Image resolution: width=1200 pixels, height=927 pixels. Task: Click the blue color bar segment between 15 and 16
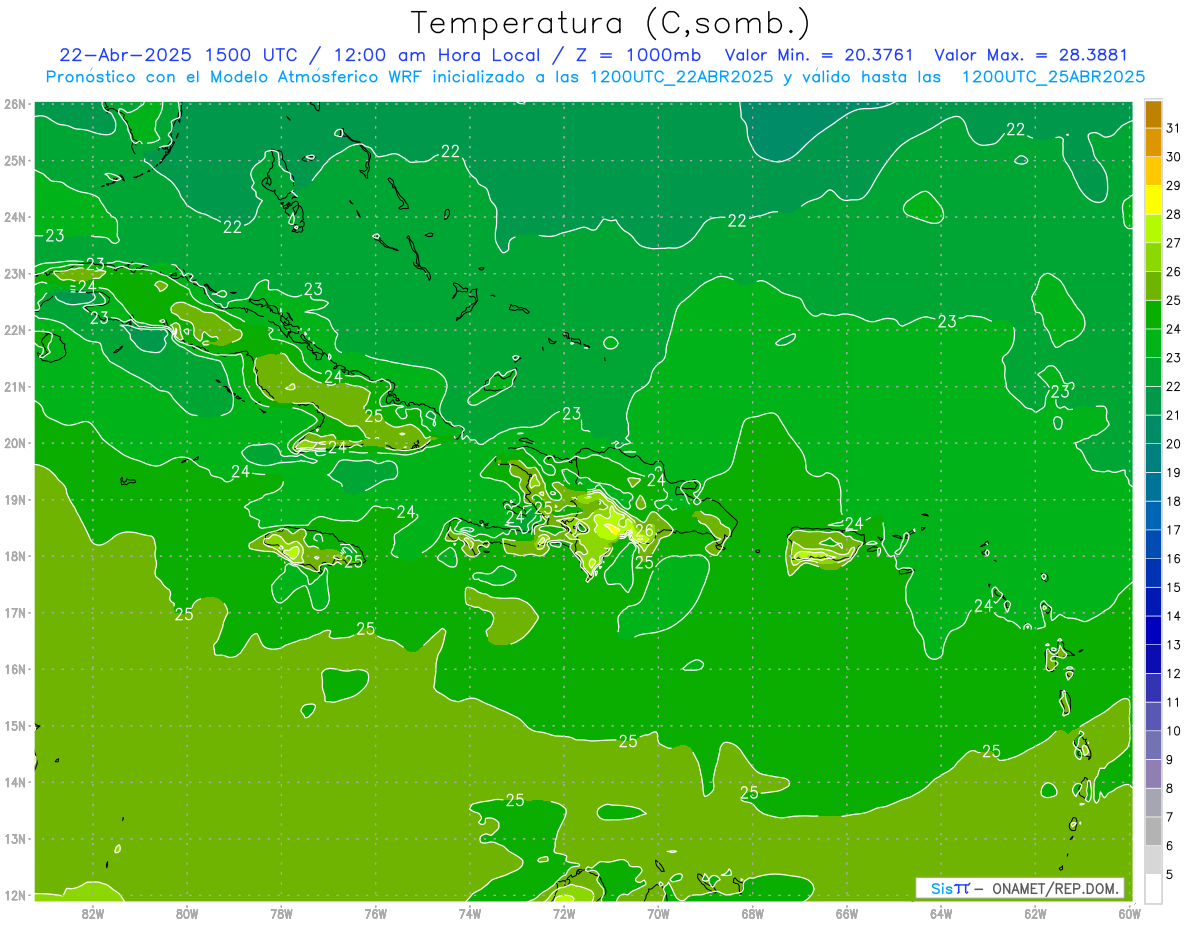pos(1153,573)
